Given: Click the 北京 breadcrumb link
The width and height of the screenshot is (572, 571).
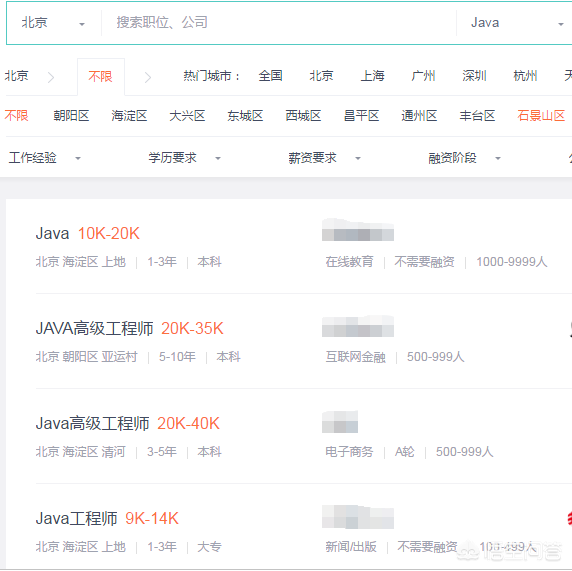Looking at the screenshot, I should click(16, 76).
